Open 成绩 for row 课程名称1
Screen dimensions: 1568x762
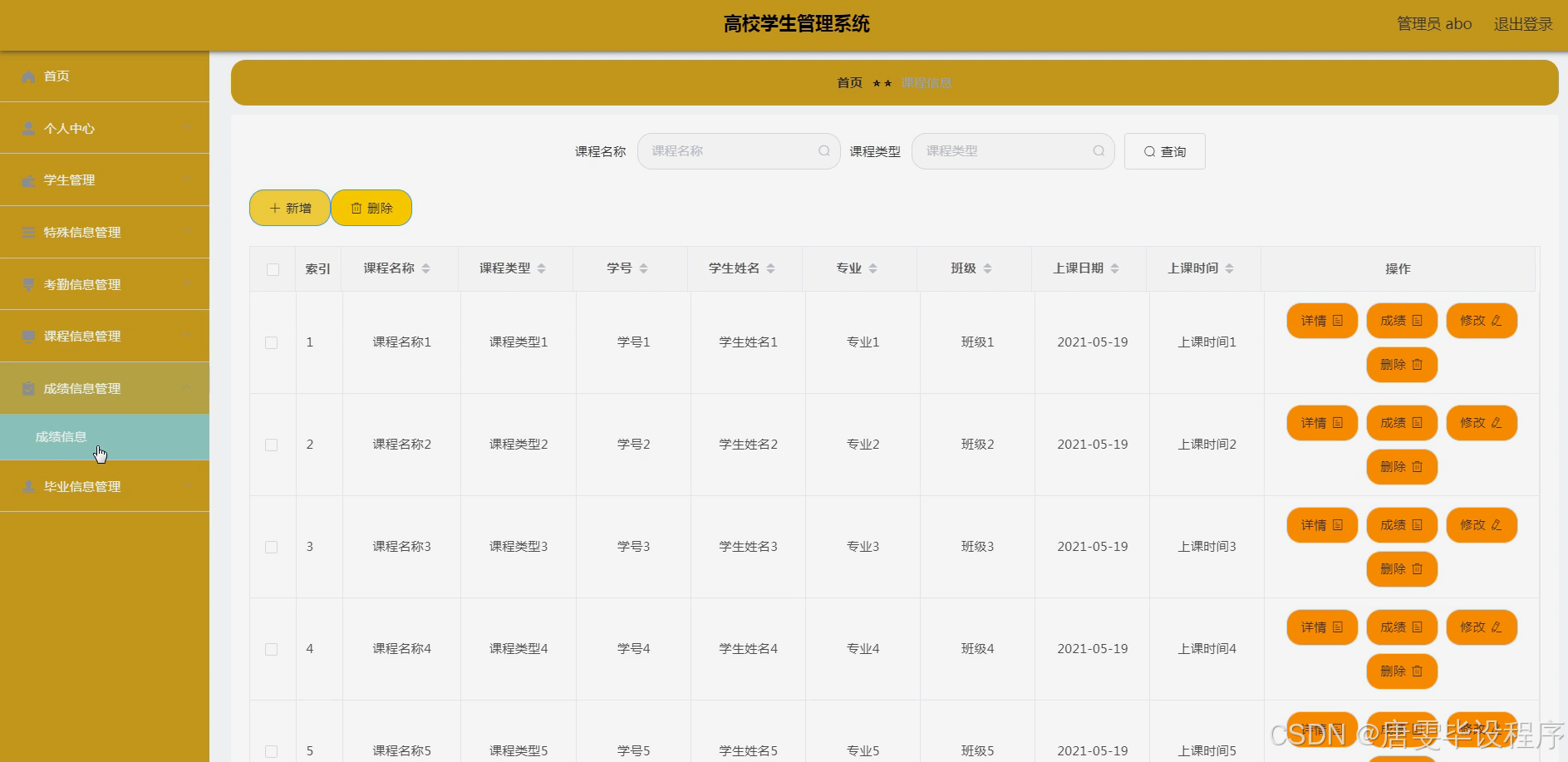point(1402,321)
